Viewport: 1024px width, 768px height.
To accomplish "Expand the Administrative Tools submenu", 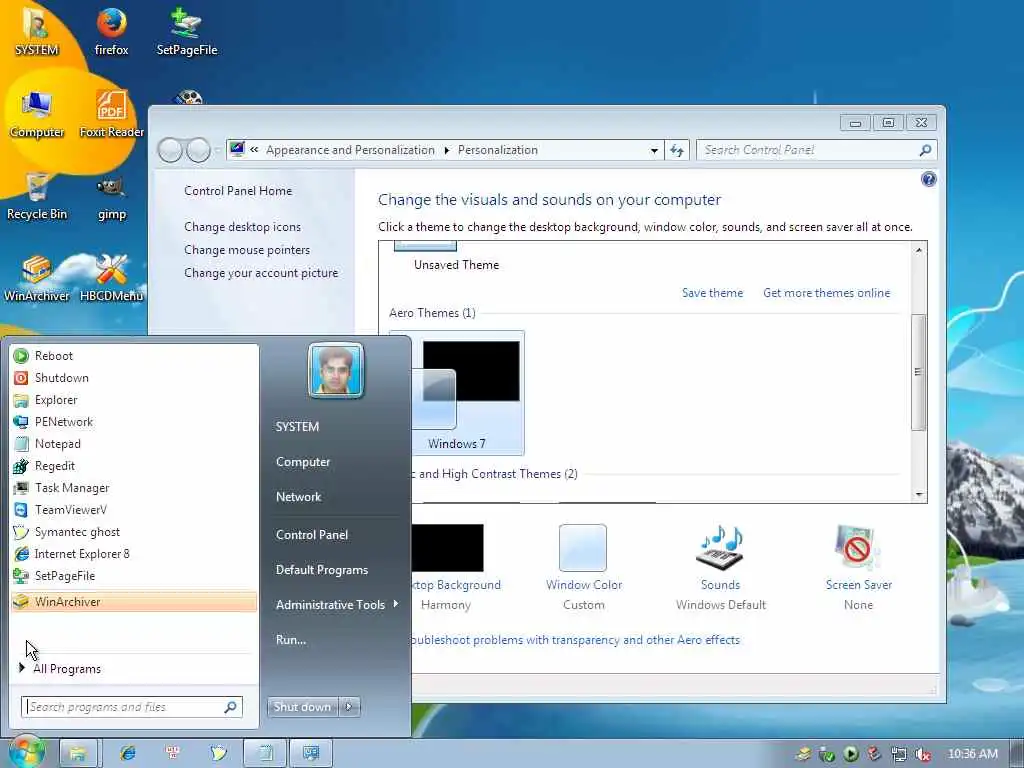I will [x=336, y=605].
